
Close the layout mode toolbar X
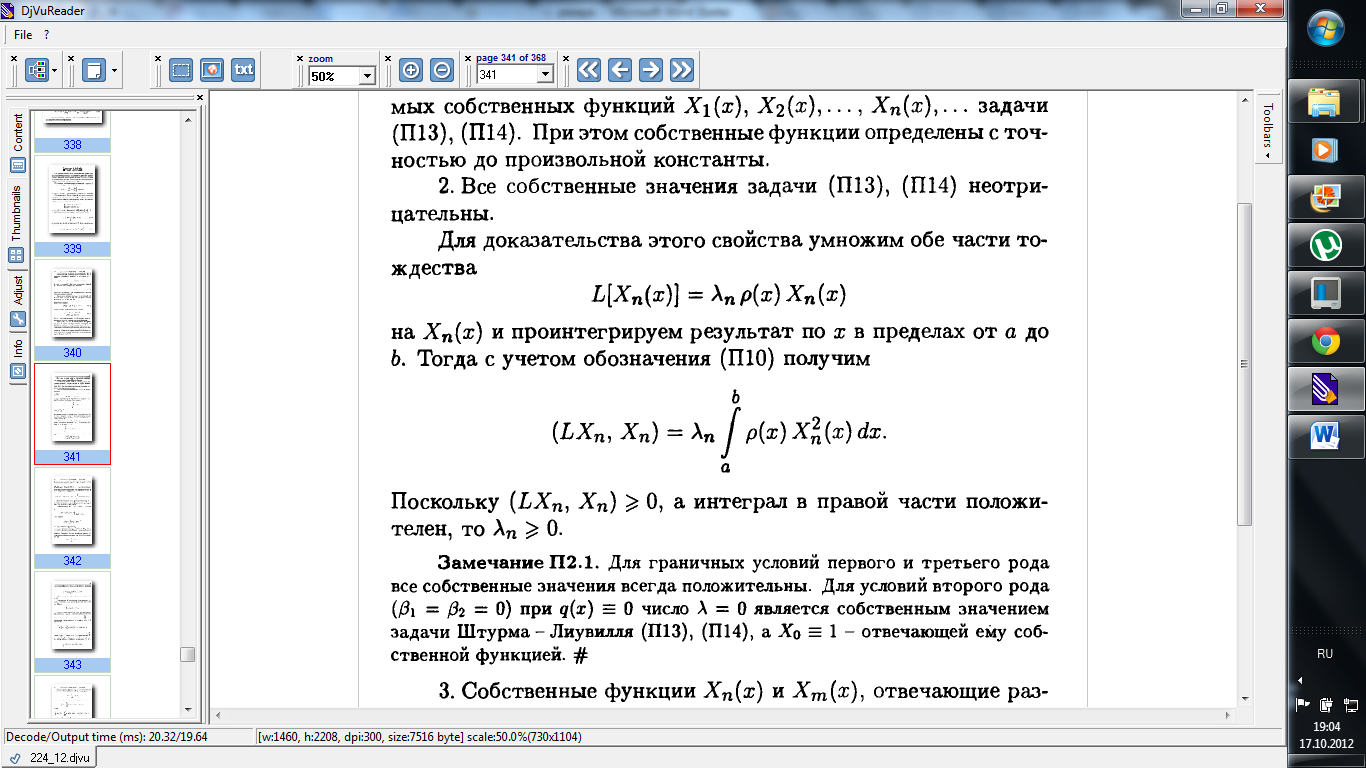pos(14,58)
